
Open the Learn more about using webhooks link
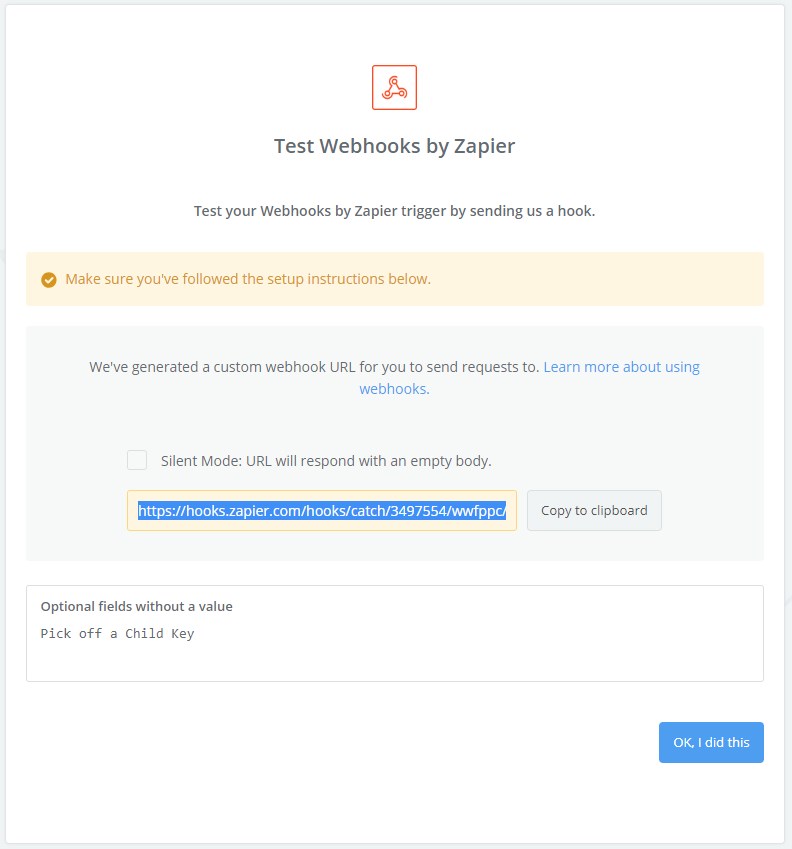coord(621,367)
